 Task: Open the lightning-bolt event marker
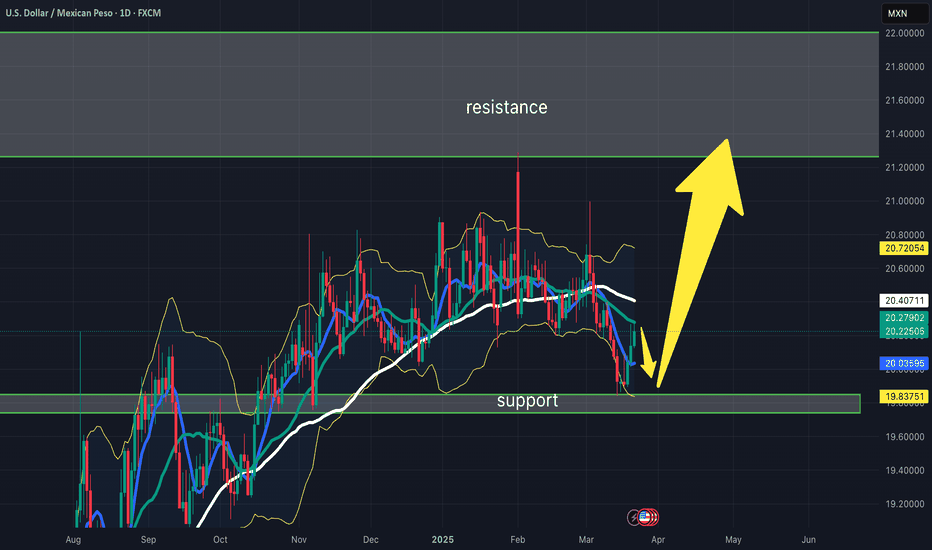(634, 518)
